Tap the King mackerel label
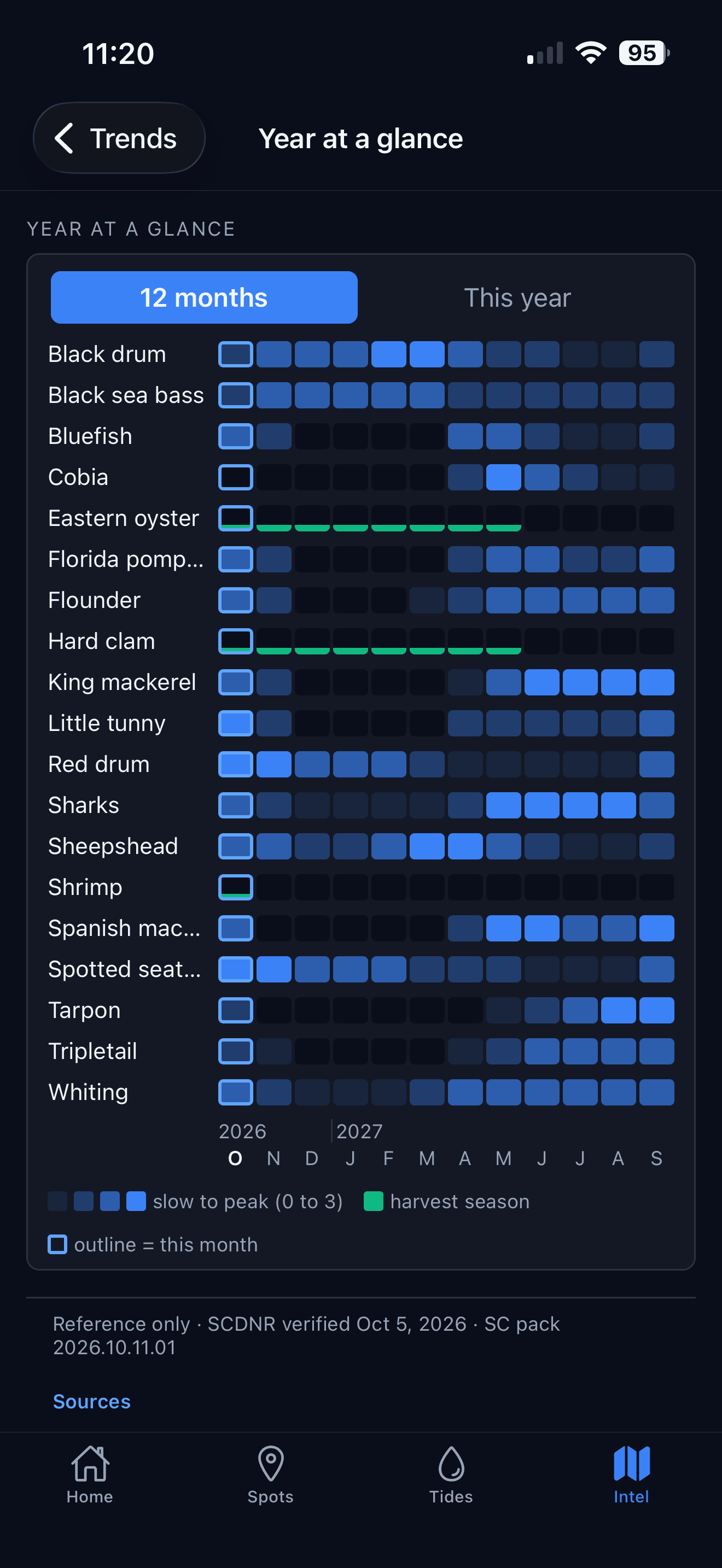Viewport: 722px width, 1568px height. (123, 682)
